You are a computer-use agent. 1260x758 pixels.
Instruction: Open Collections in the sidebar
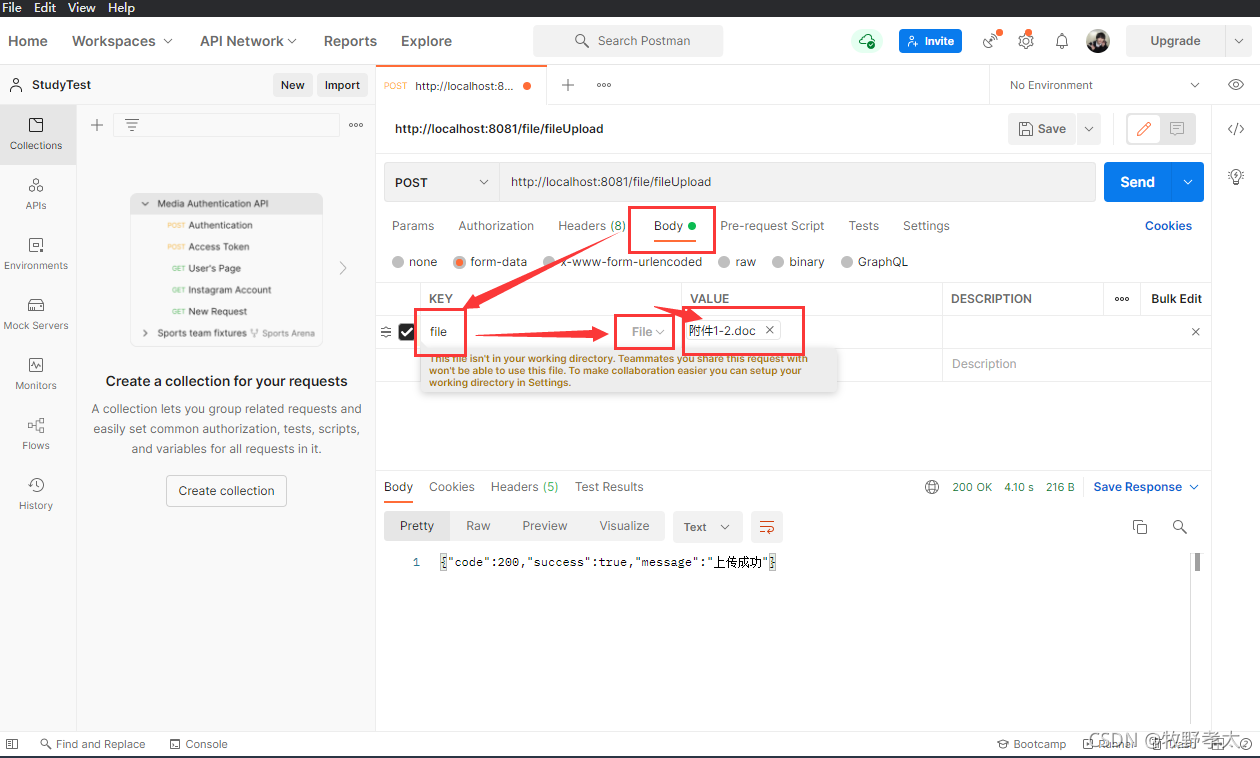tap(36, 134)
